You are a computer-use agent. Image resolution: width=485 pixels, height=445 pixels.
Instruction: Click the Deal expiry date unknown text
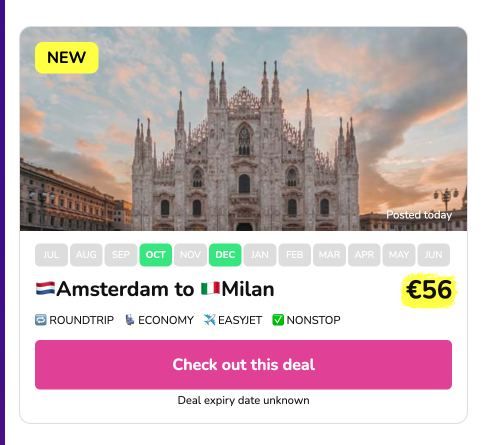click(243, 400)
